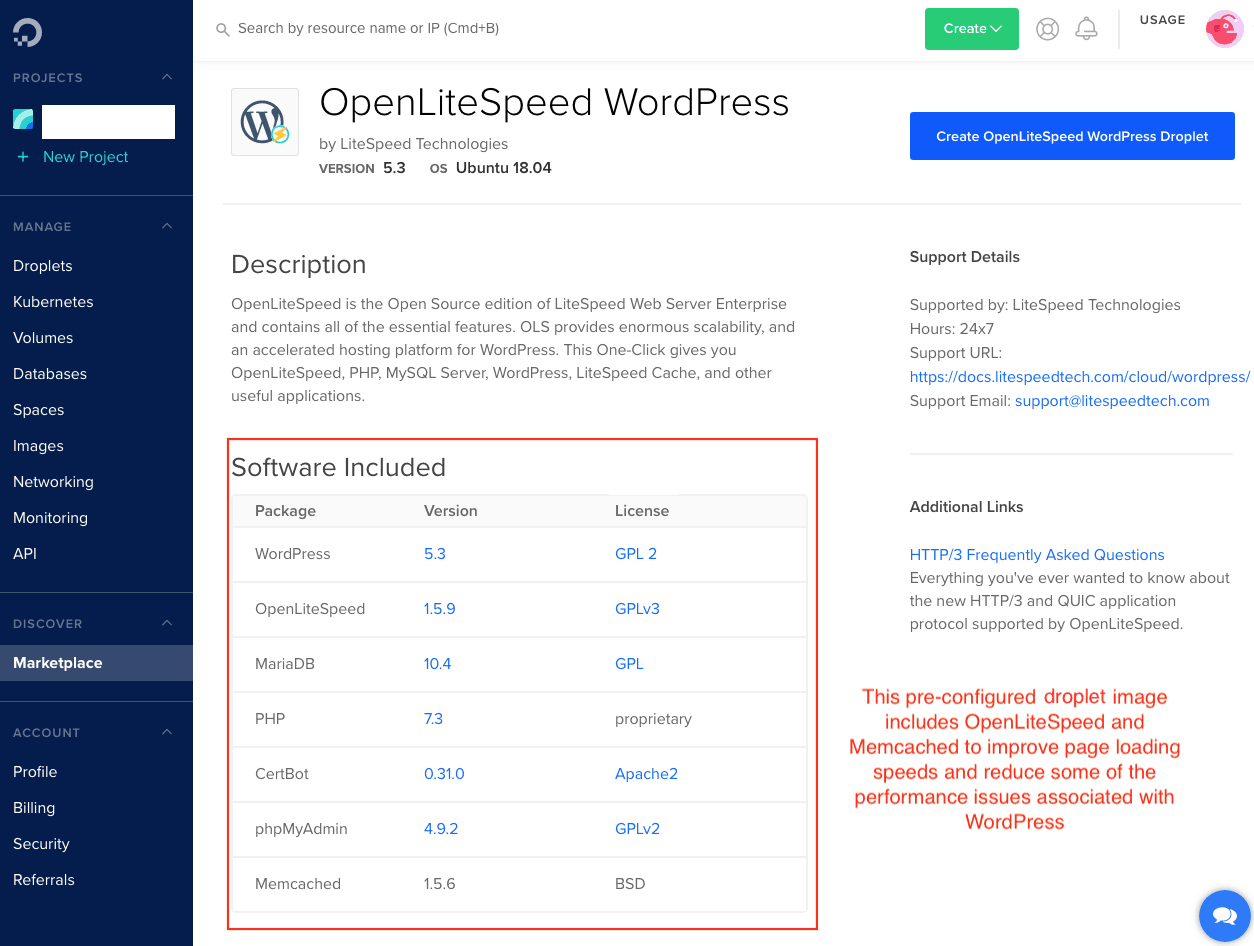Click the OpenLiteSpeed WordPress logo
The width and height of the screenshot is (1254, 946).
tap(265, 122)
